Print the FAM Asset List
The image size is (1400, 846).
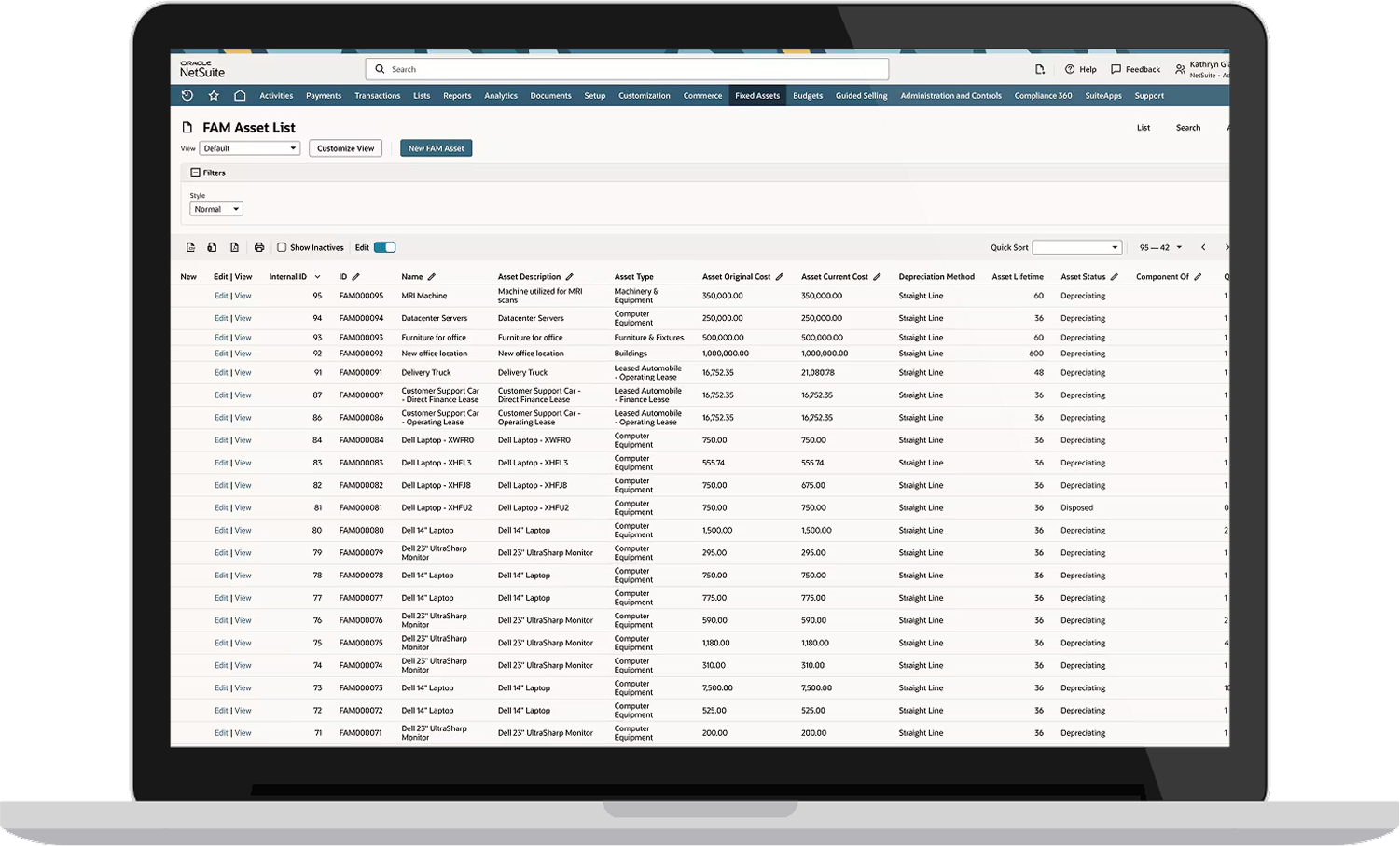coord(259,247)
